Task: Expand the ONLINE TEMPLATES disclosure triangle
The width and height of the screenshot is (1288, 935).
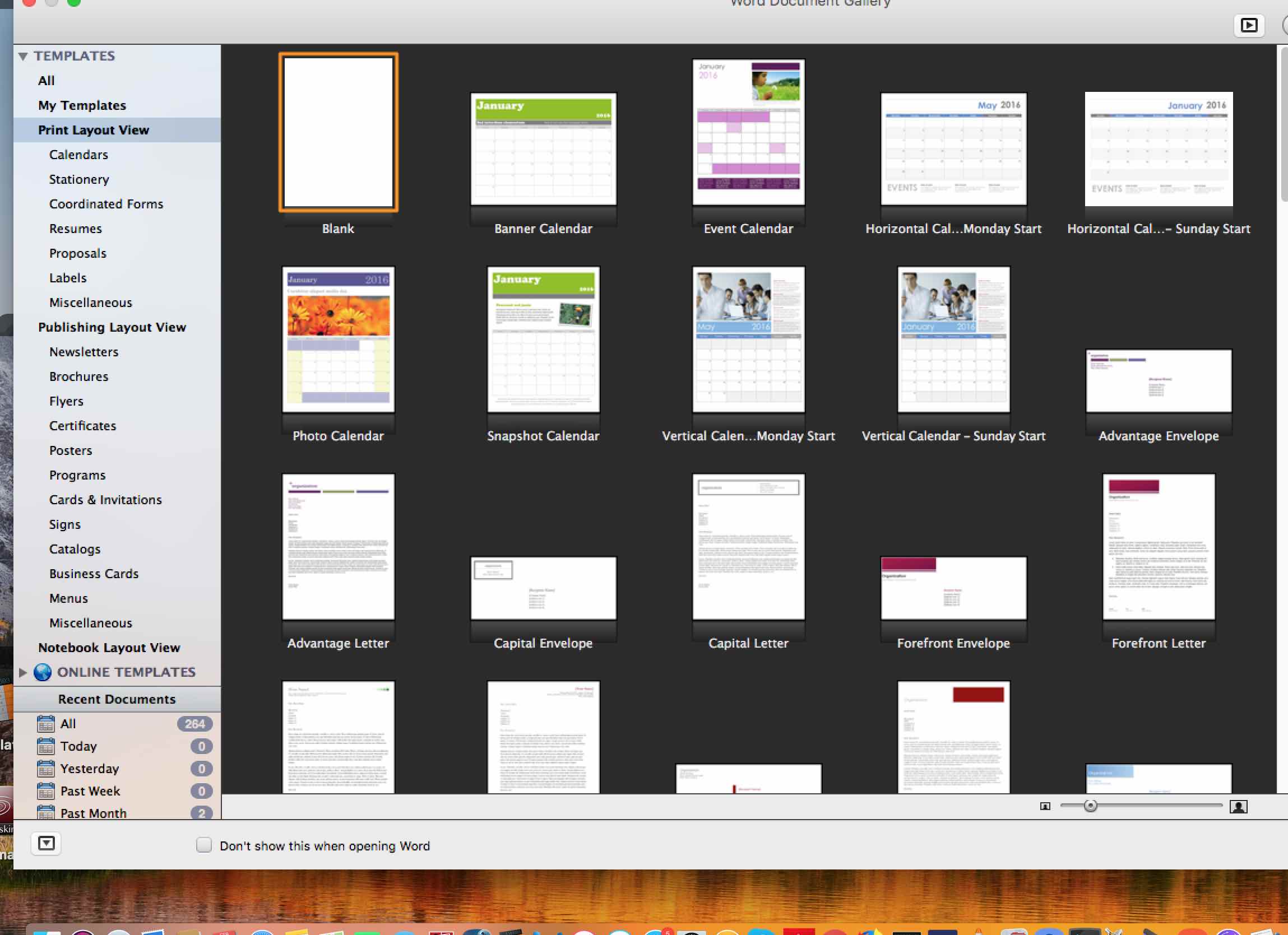Action: [23, 672]
